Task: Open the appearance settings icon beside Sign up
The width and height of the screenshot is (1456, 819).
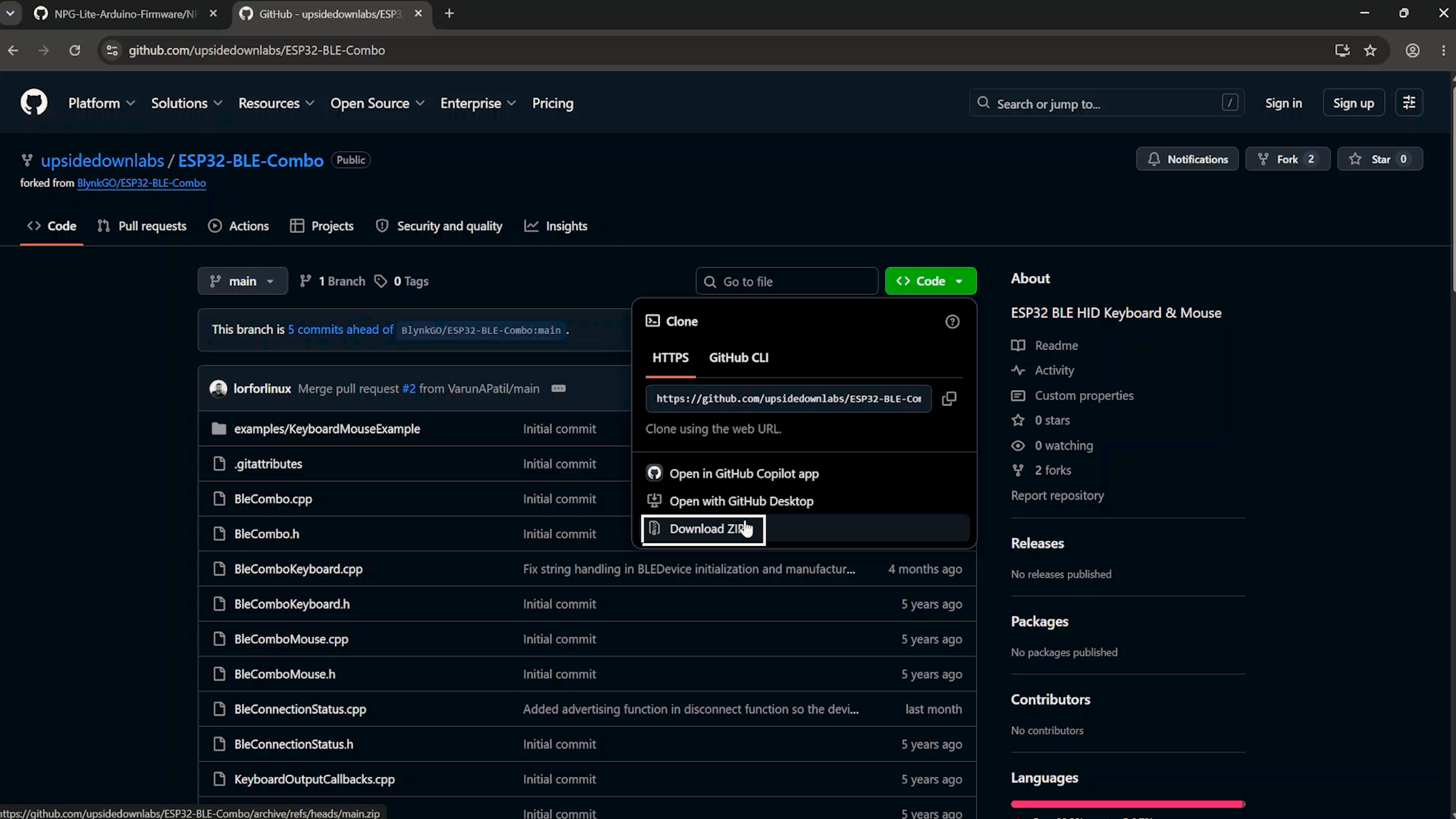Action: tap(1409, 103)
